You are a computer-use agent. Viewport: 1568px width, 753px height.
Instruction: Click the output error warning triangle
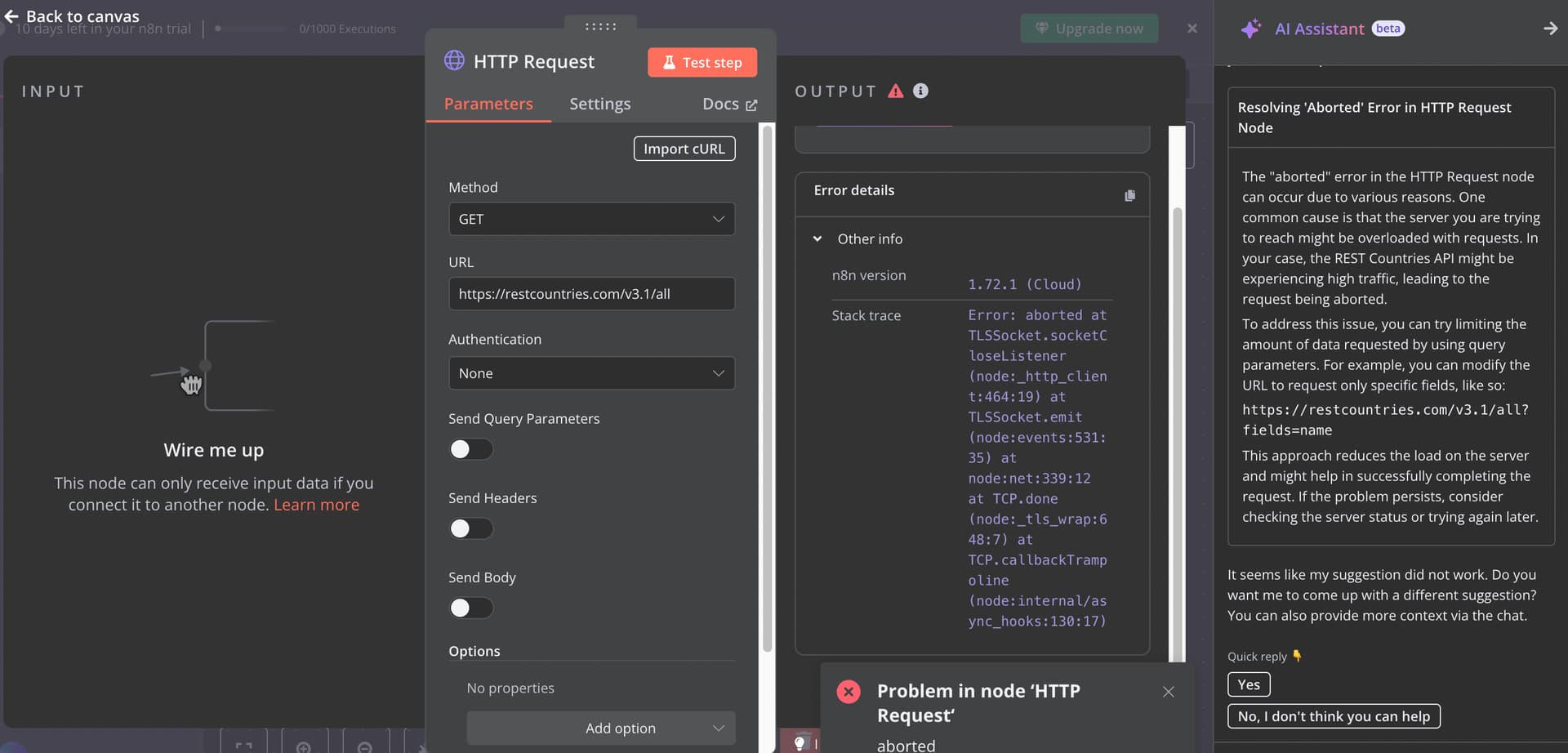tap(896, 91)
